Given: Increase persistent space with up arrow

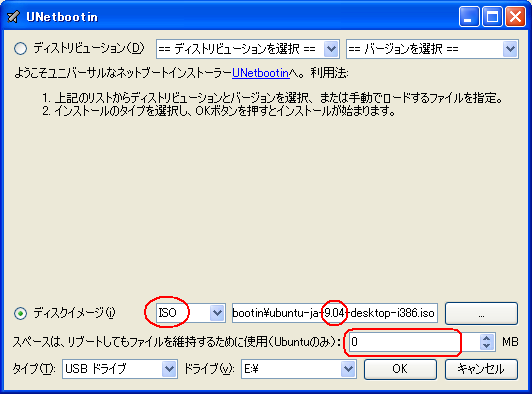Looking at the screenshot, I should 487,338.
